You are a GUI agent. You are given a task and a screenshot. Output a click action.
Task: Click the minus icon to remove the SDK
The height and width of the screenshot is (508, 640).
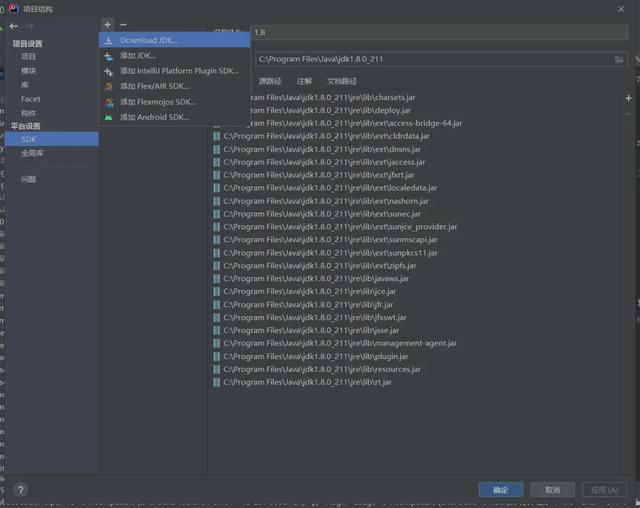point(123,25)
